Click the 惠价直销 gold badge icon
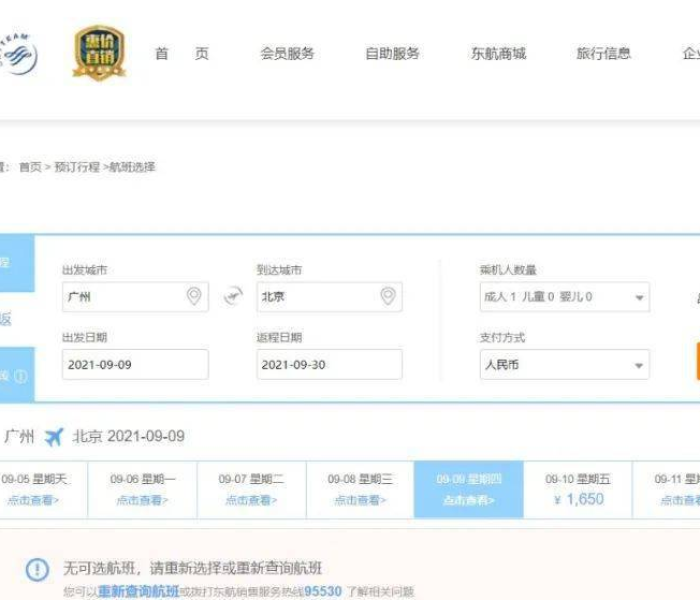This screenshot has width=700, height=600. pos(99,54)
